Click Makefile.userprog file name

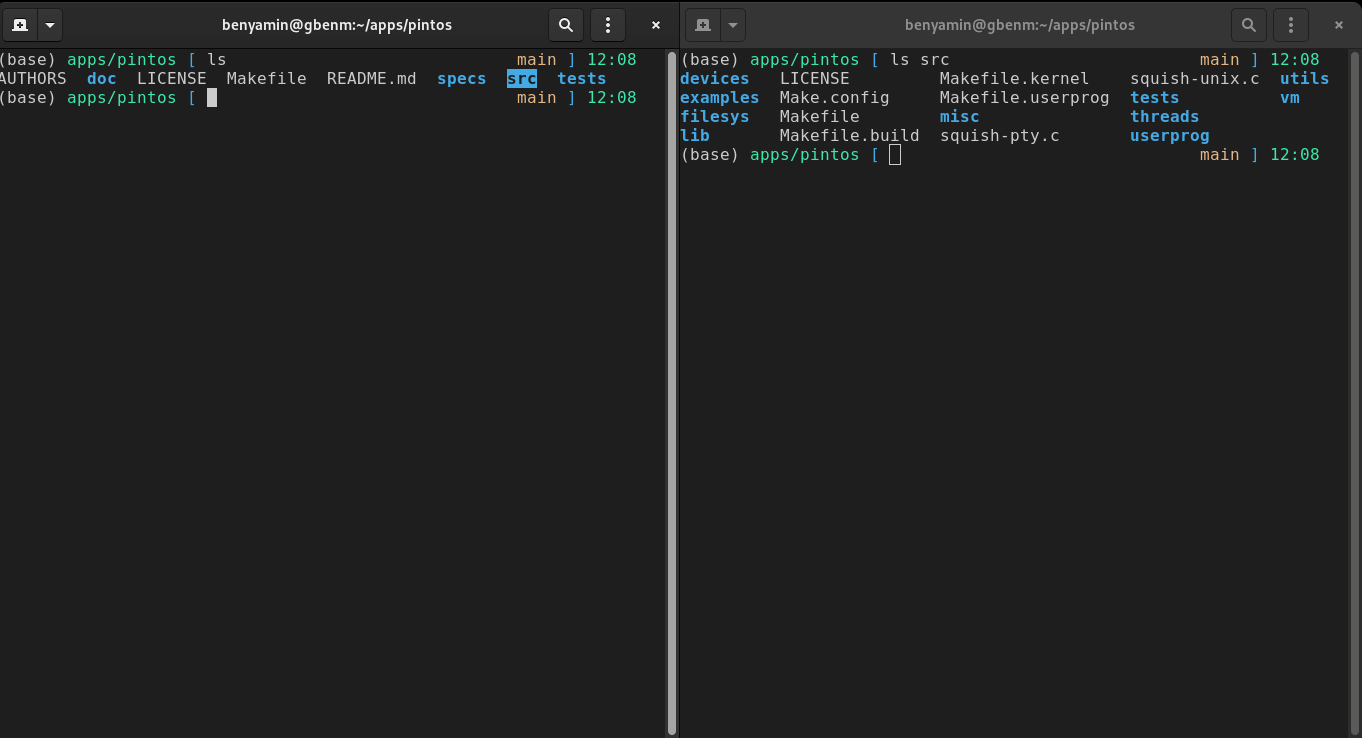(1025, 97)
